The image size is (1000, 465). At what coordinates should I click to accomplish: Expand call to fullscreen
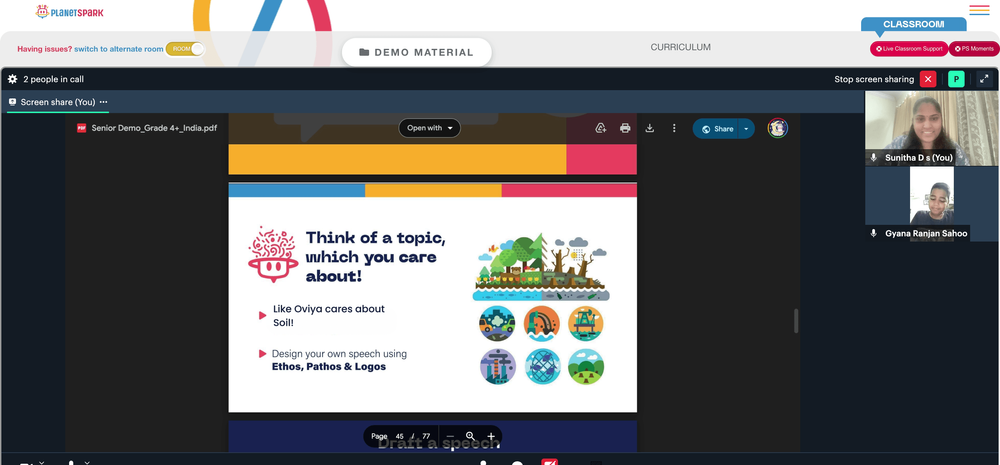click(984, 79)
